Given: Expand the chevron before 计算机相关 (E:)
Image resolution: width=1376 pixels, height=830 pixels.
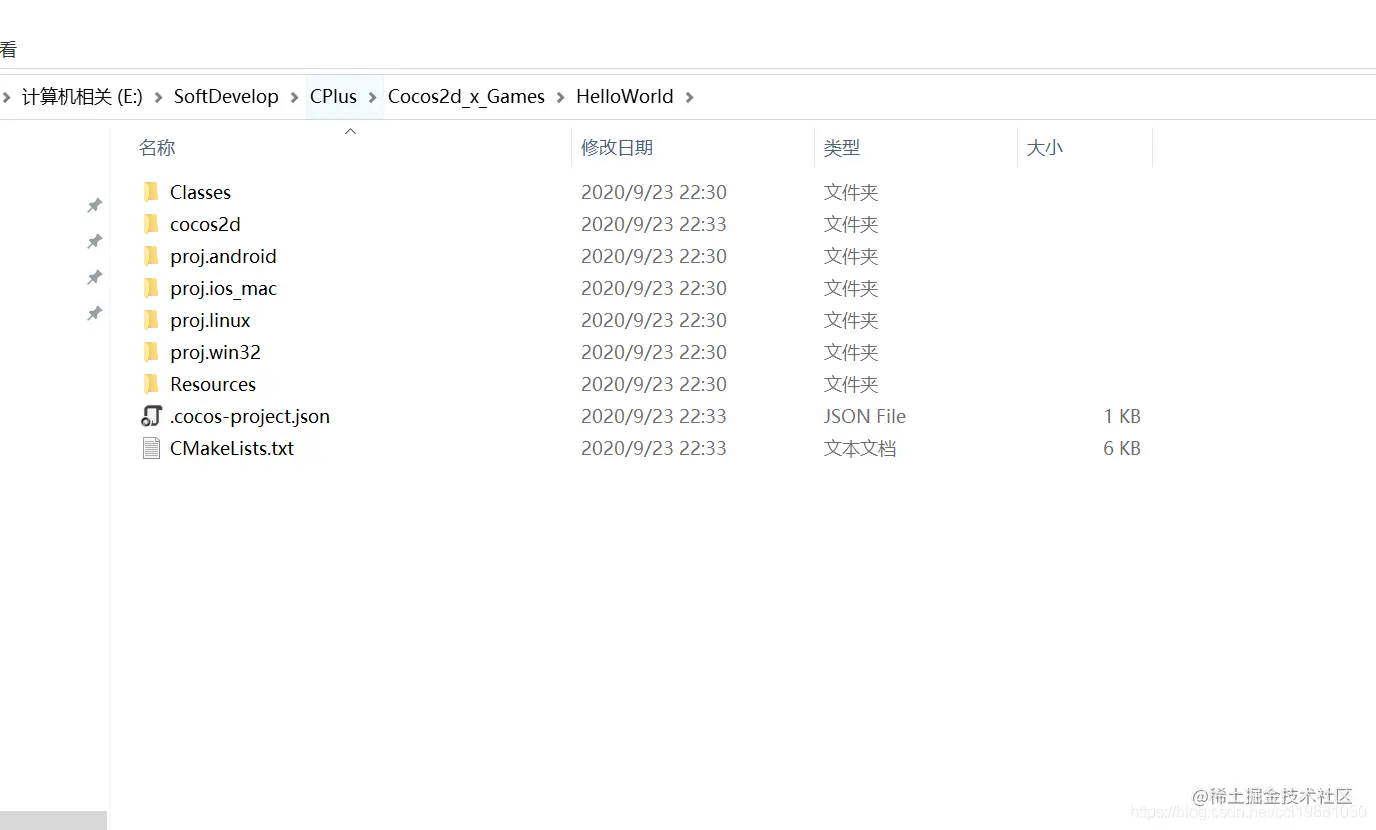Looking at the screenshot, I should 6,97.
